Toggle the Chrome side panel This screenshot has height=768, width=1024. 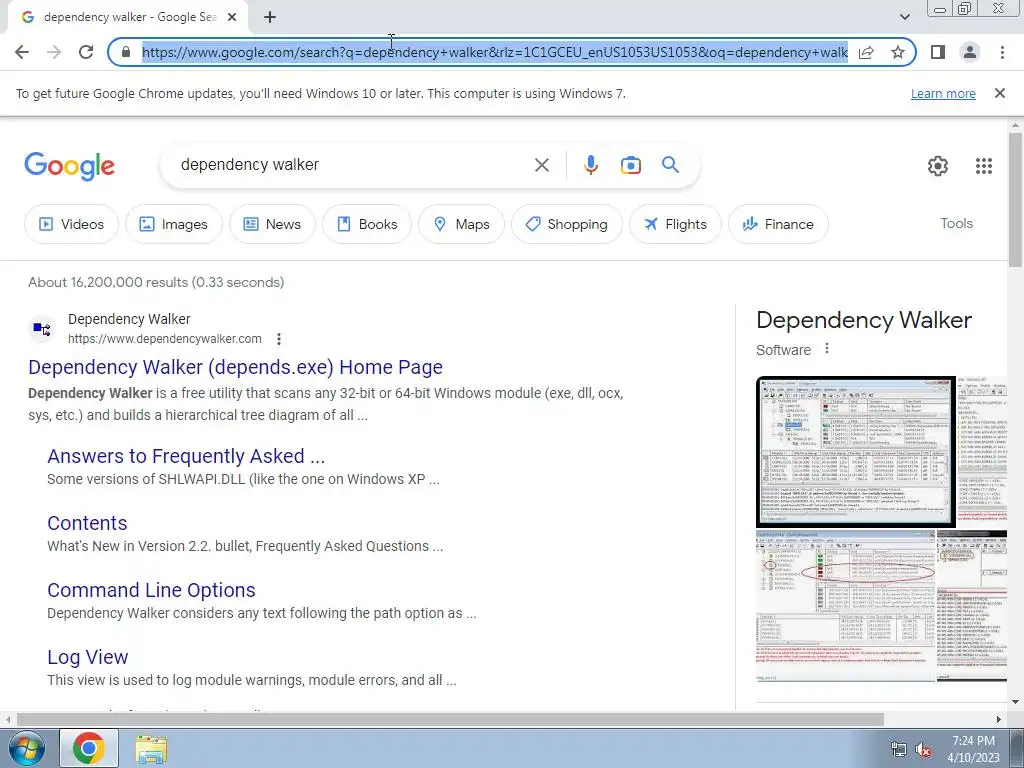pos(938,52)
